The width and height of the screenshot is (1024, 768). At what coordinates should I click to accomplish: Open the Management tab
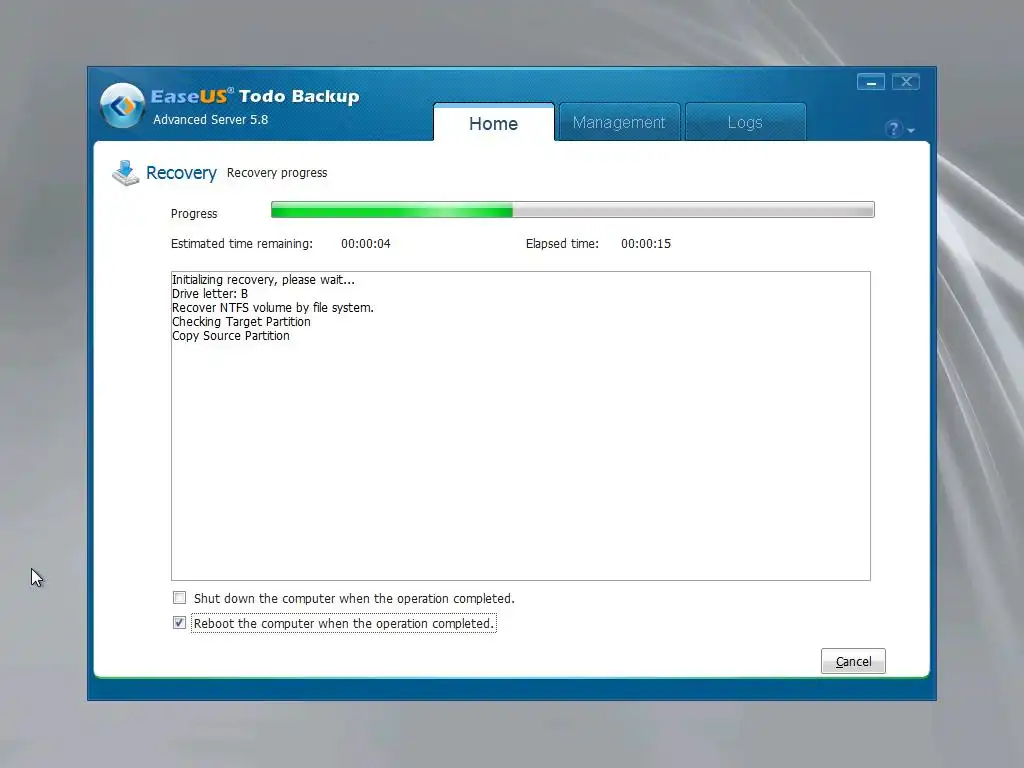619,122
